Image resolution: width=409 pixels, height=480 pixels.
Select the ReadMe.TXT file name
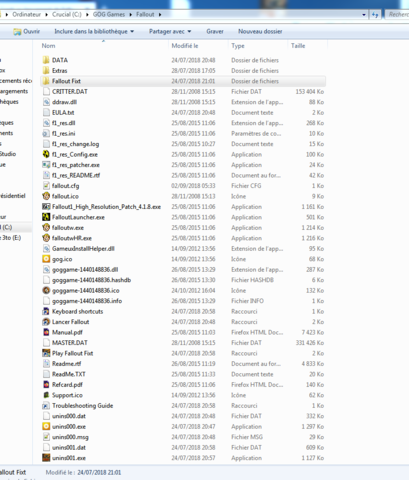point(69,374)
